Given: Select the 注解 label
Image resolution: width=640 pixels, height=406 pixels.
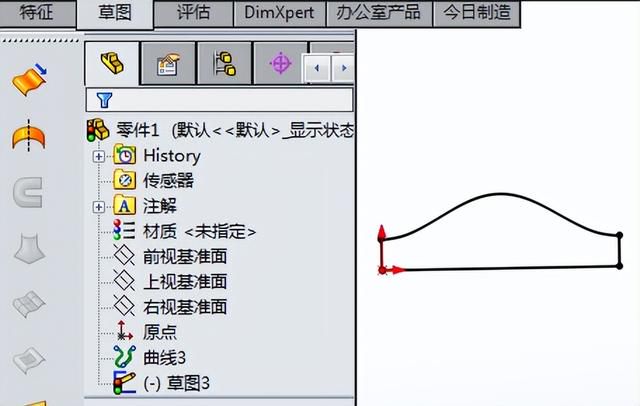Looking at the screenshot, I should point(160,206).
